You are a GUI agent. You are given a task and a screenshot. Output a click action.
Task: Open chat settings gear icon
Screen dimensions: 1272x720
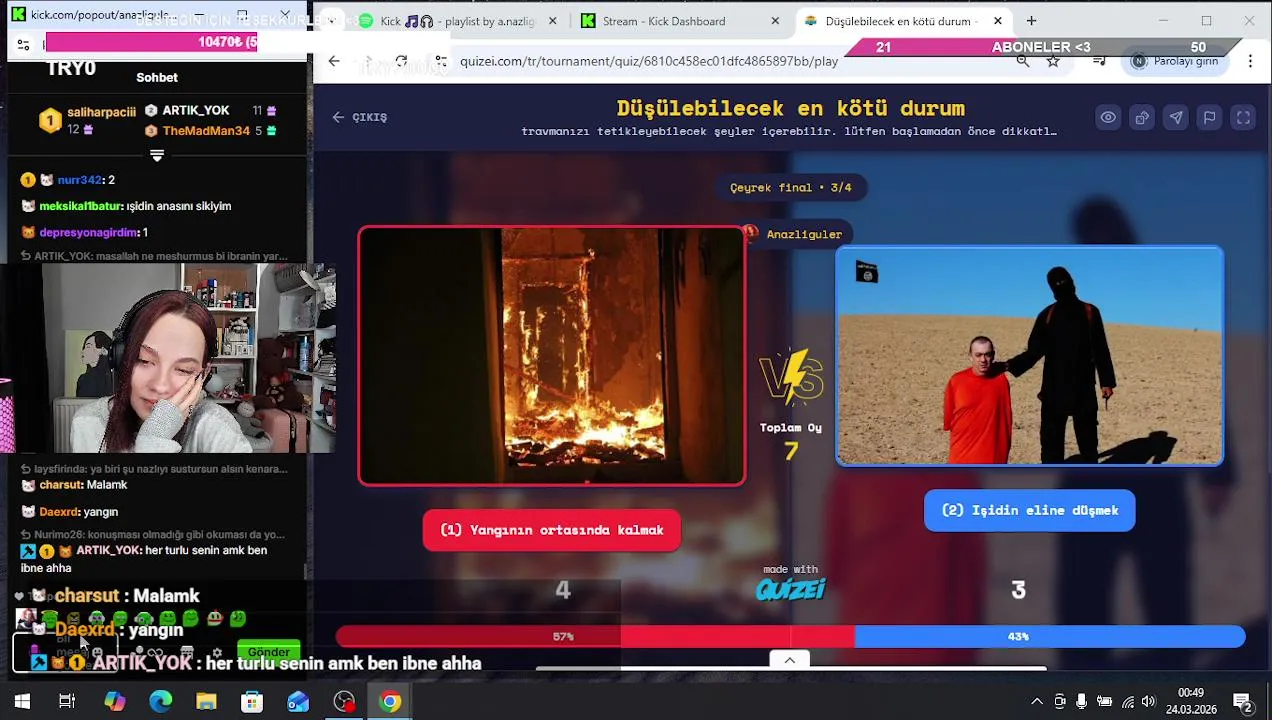(216, 653)
